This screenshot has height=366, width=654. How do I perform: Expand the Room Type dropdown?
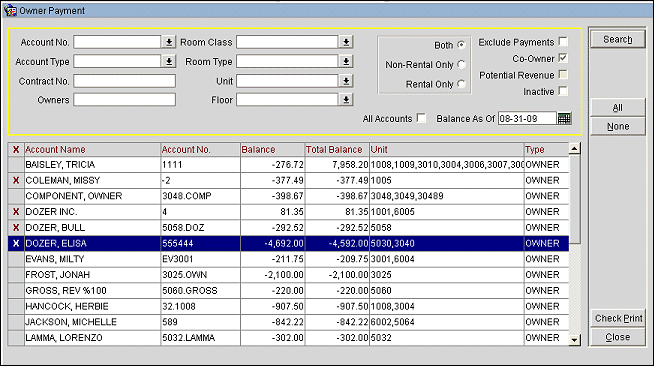coord(346,61)
